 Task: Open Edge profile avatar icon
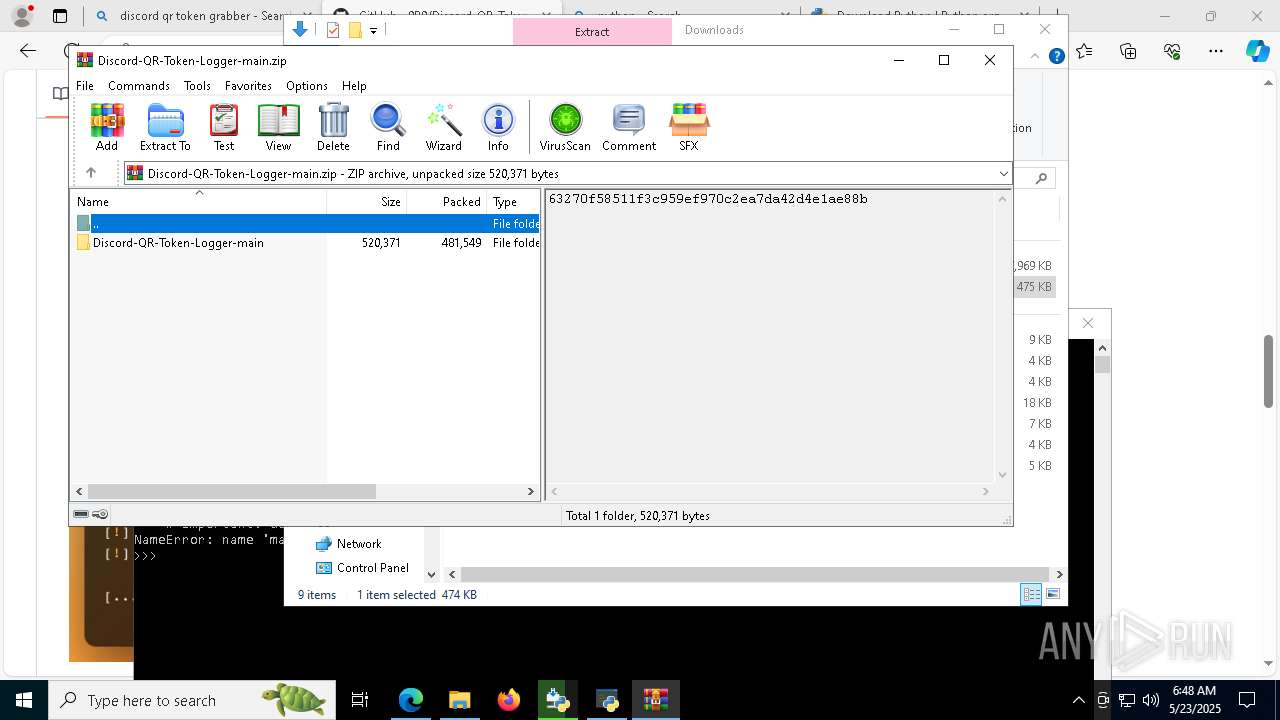pos(22,16)
